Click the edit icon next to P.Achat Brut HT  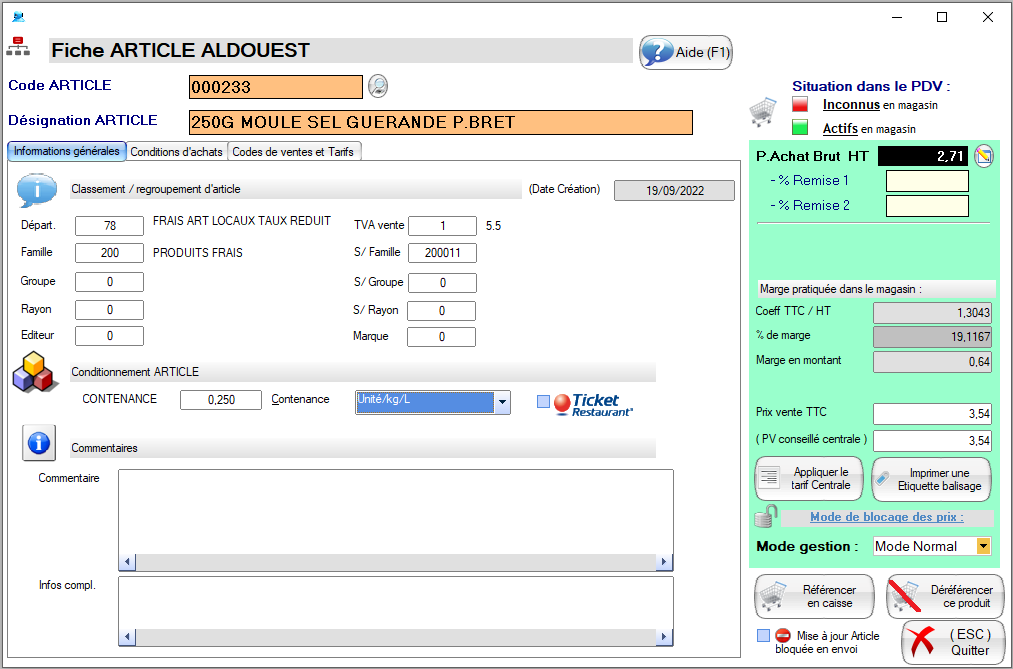tap(983, 156)
